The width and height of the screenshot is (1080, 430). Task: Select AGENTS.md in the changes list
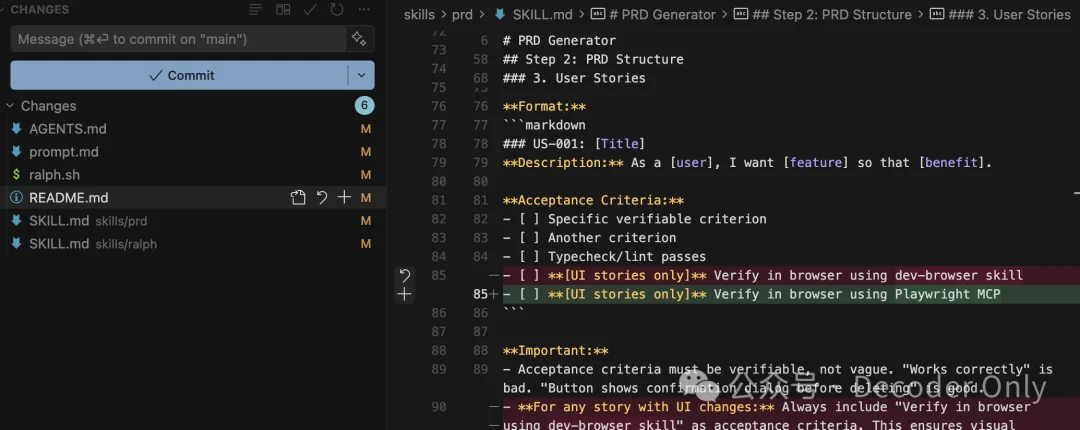(x=67, y=129)
